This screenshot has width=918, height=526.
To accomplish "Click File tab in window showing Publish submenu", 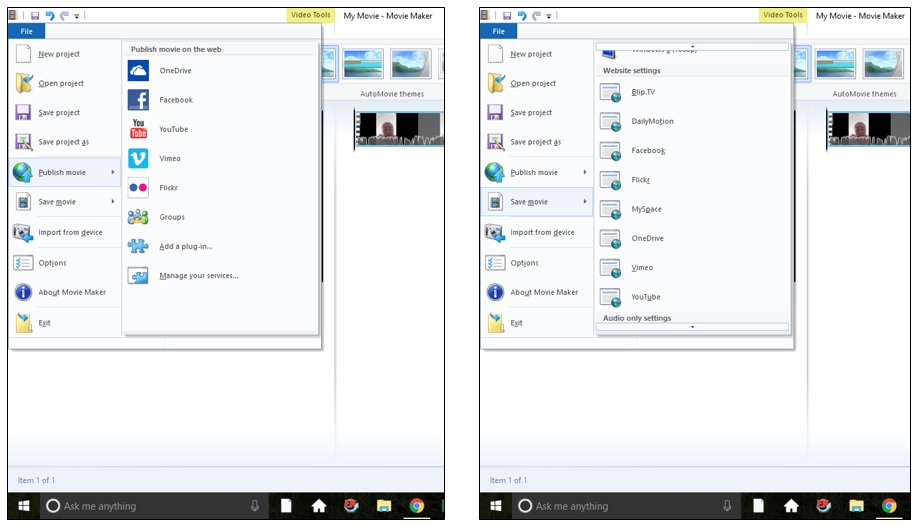I will coord(26,32).
